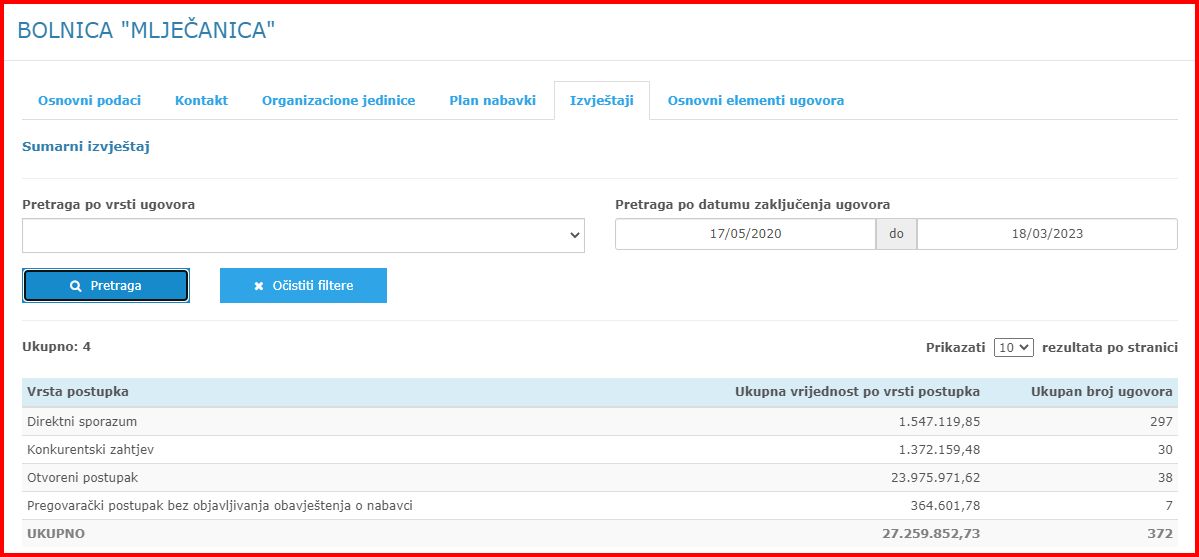The height and width of the screenshot is (557, 1199).
Task: Select the Direktni sporazum row label
Action: pyautogui.click(x=82, y=422)
